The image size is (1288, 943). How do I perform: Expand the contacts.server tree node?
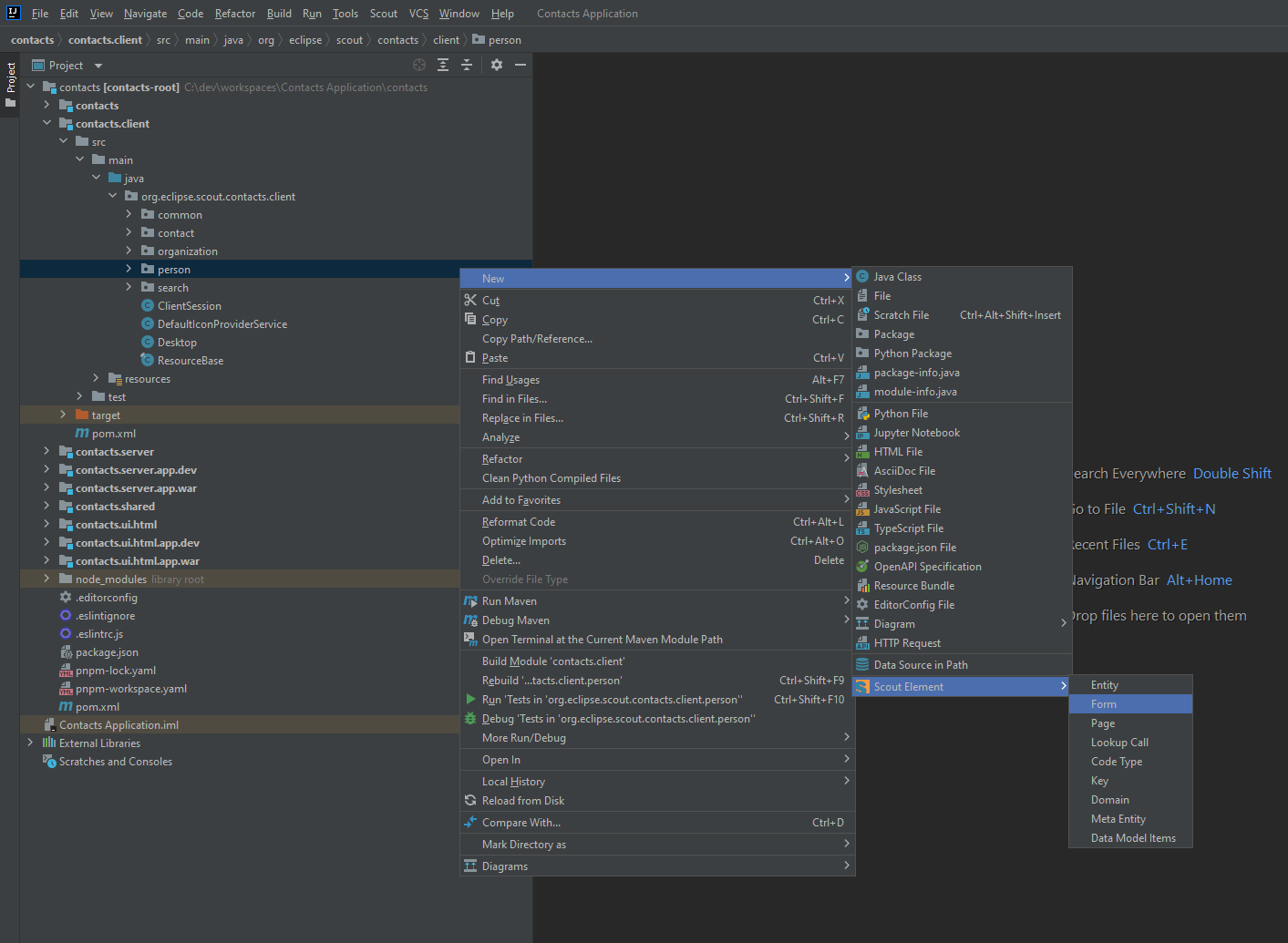point(46,451)
